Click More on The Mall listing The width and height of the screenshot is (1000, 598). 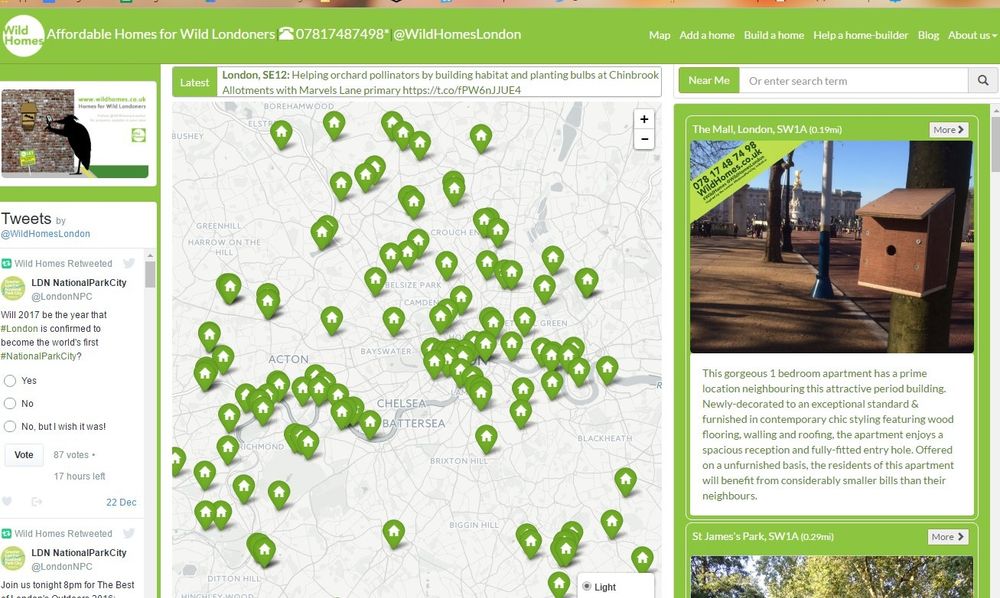click(948, 129)
